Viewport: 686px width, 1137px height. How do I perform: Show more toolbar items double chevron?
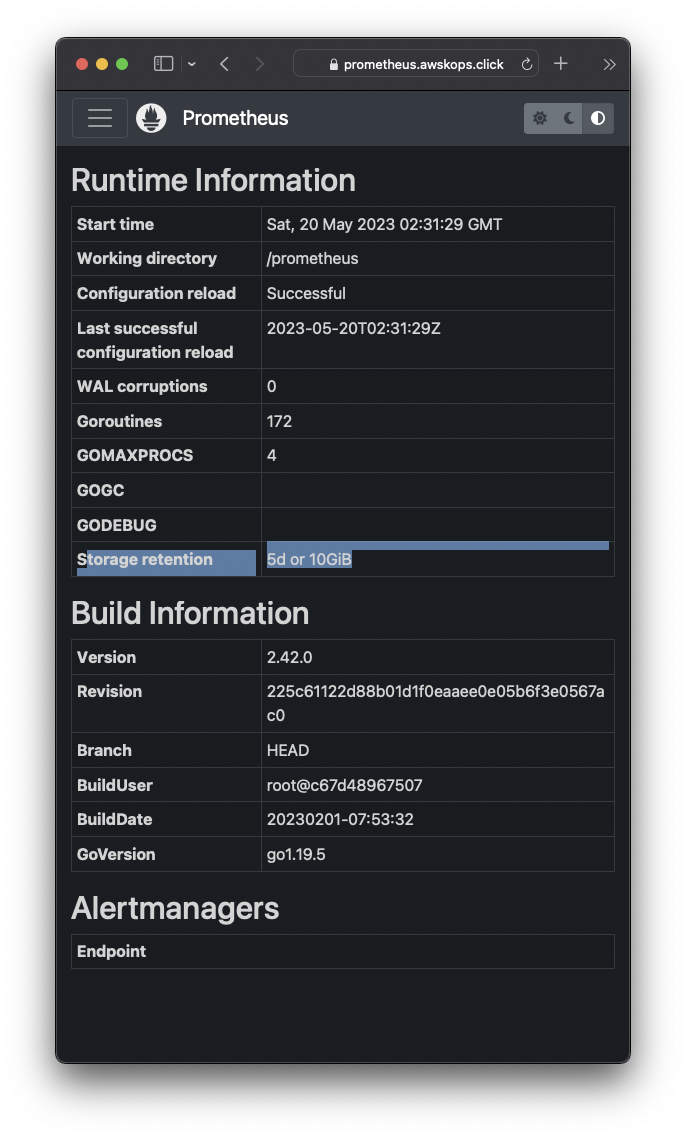coord(609,64)
